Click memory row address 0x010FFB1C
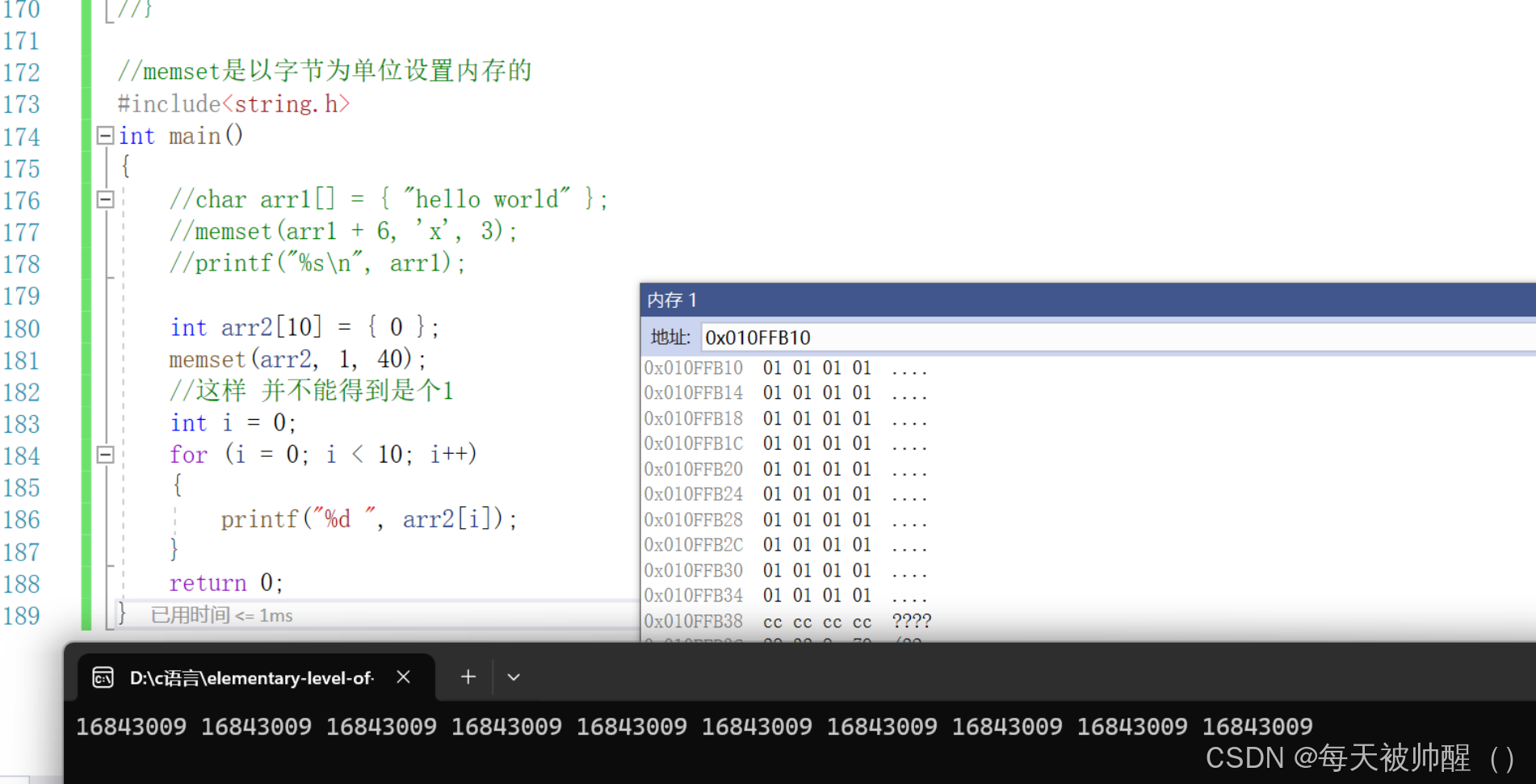The width and height of the screenshot is (1536, 784). pos(693,444)
